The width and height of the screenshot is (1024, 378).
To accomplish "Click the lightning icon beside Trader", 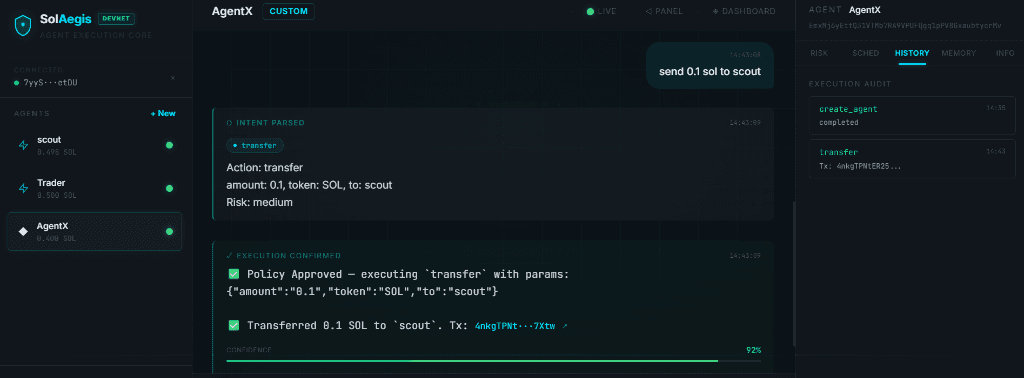I will point(24,189).
